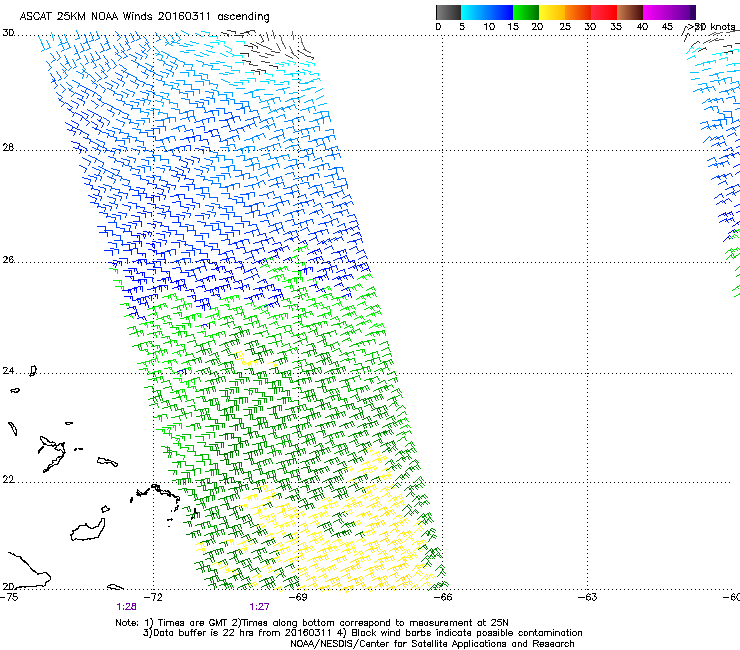Click the latitude label 28
Viewport: 740px width, 650px height.
(8, 148)
